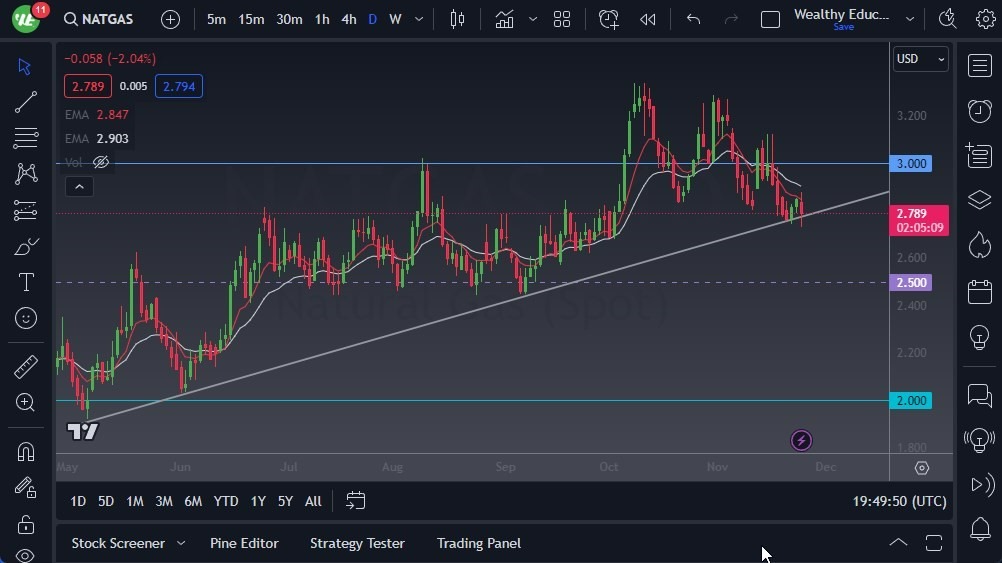Expand the Stock Screener dropdown arrow
This screenshot has width=1002, height=563.
pyautogui.click(x=181, y=543)
